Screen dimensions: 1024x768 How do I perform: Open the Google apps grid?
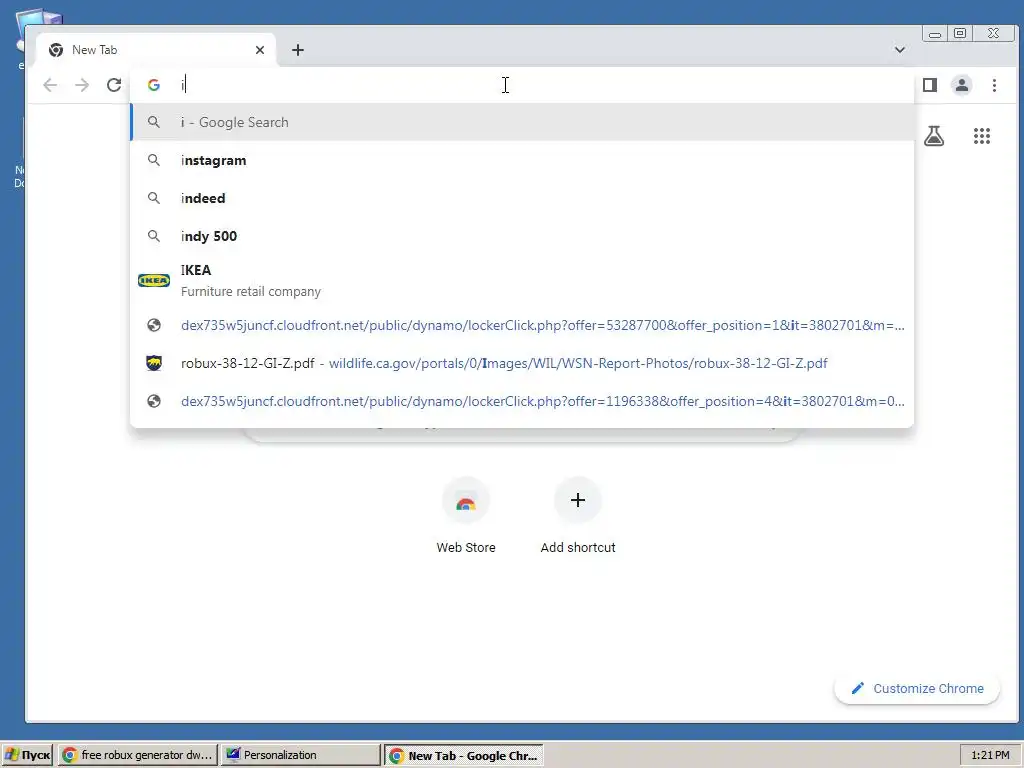982,136
